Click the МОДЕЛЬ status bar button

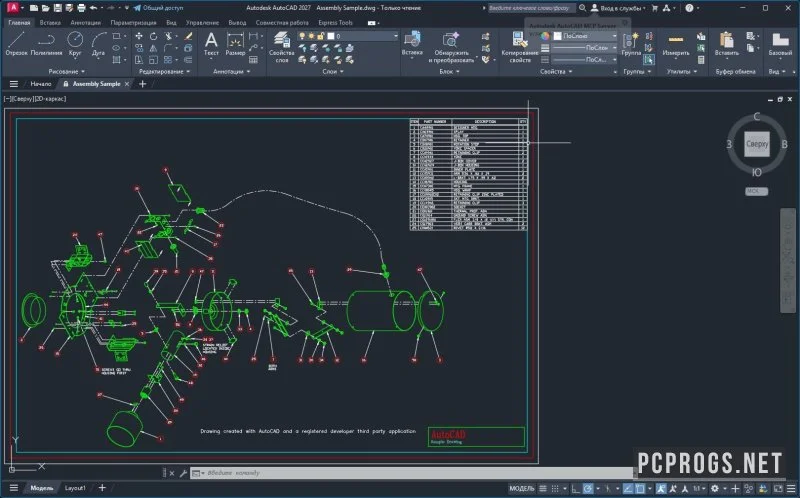[x=521, y=489]
